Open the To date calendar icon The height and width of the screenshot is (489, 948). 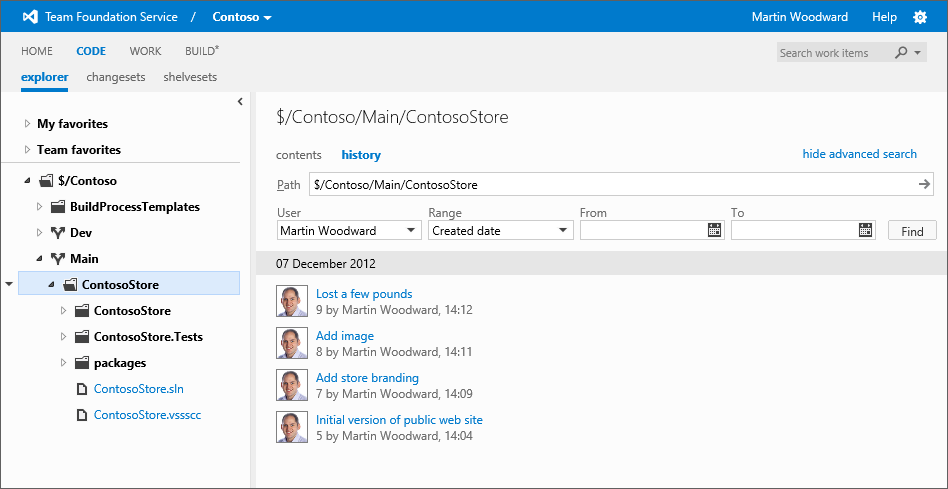[865, 230]
